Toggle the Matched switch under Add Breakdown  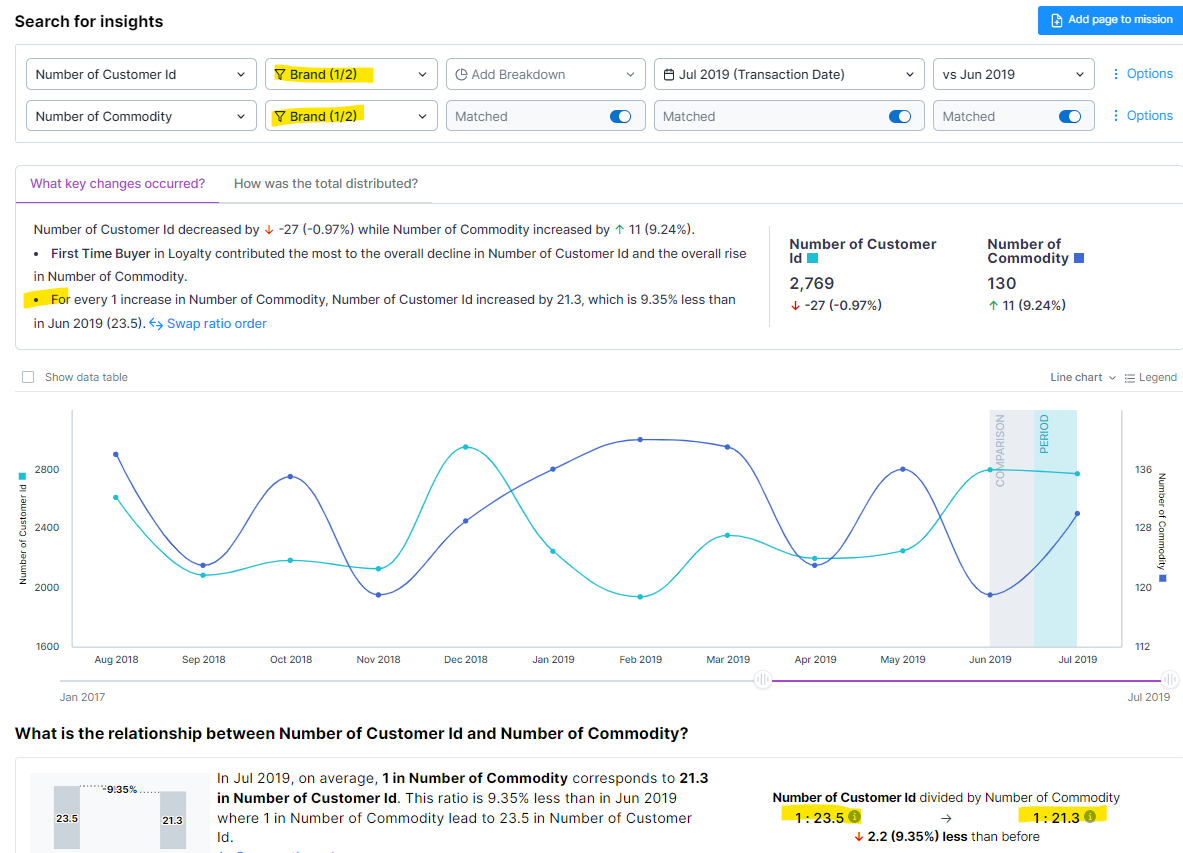pyautogui.click(x=620, y=116)
